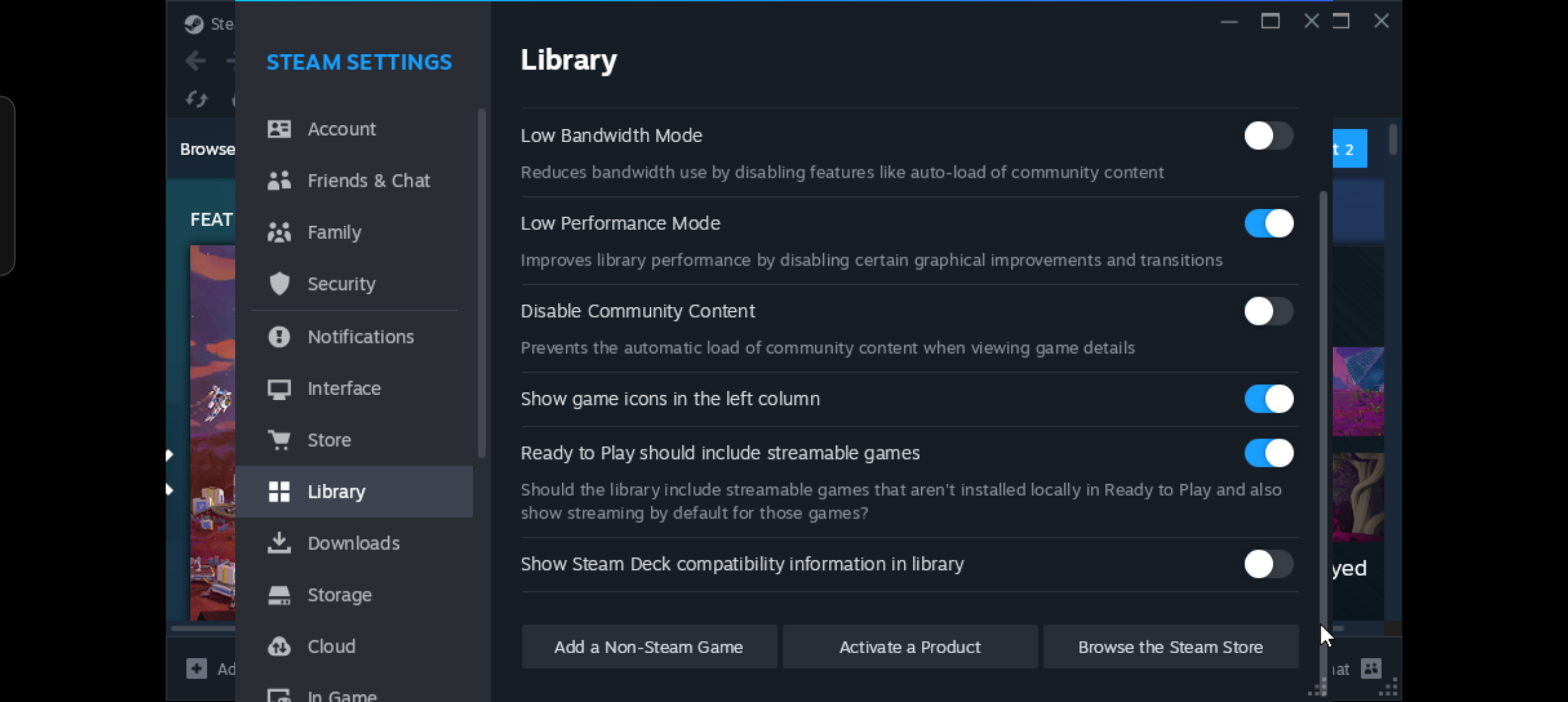Enable Low Bandwidth Mode toggle
The width and height of the screenshot is (1568, 702).
[x=1268, y=136]
